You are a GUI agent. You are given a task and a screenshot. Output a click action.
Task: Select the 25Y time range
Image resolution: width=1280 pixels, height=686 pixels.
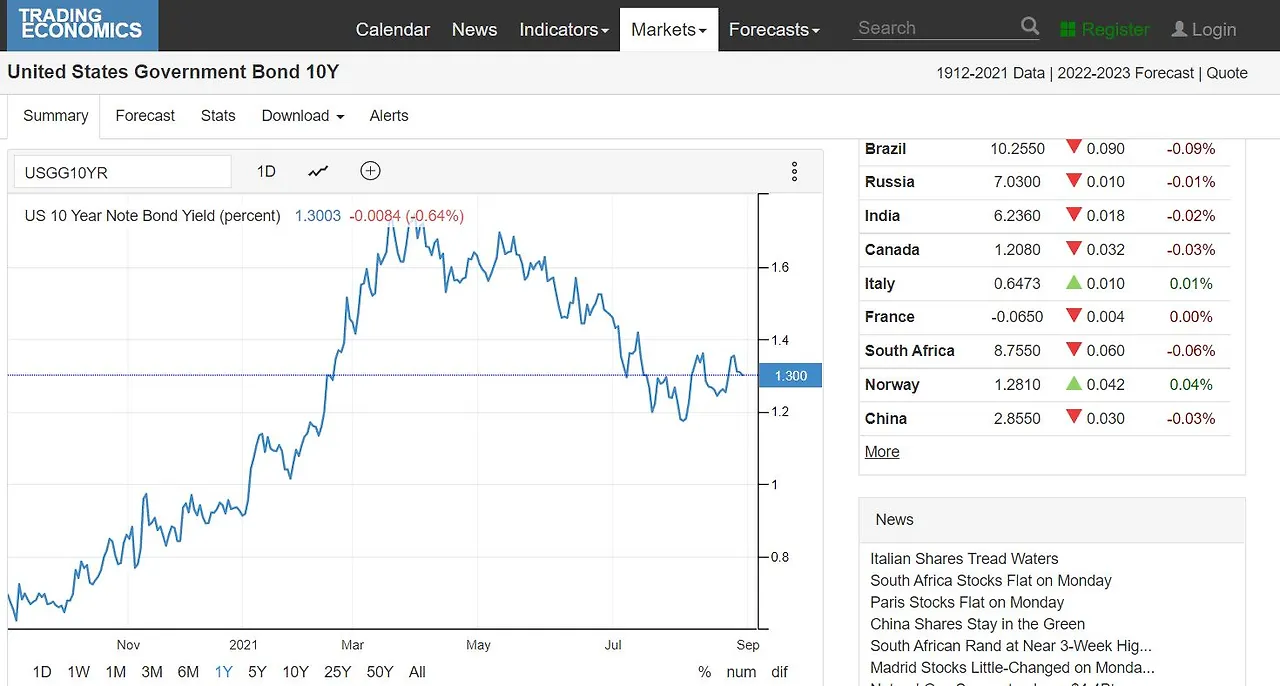coord(337,672)
